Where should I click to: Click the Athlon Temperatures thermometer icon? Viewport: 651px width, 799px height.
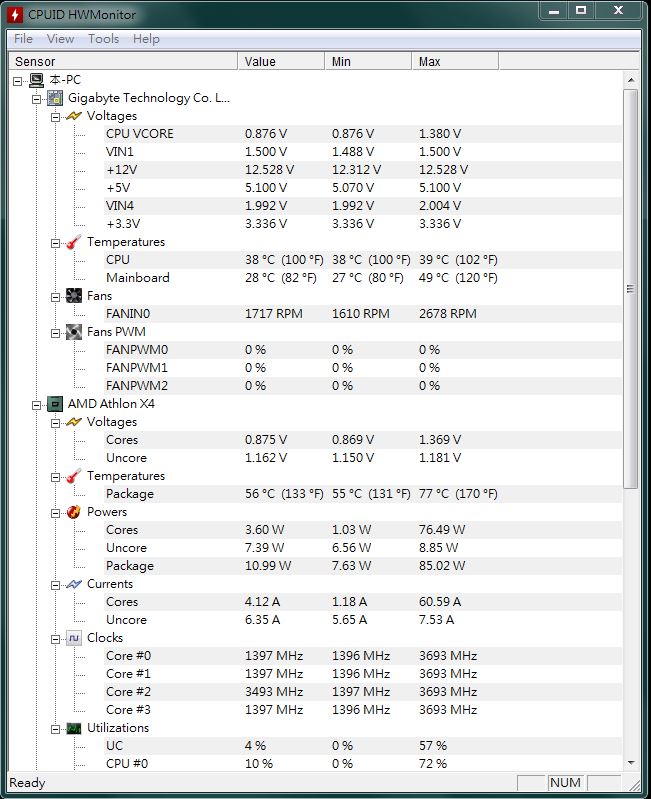coord(74,476)
